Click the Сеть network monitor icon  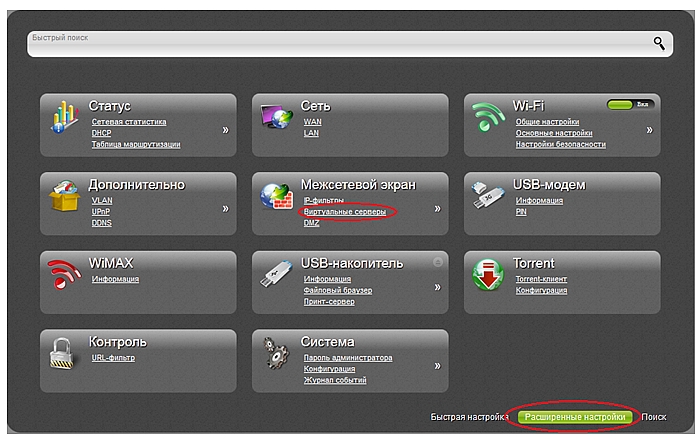click(x=276, y=119)
